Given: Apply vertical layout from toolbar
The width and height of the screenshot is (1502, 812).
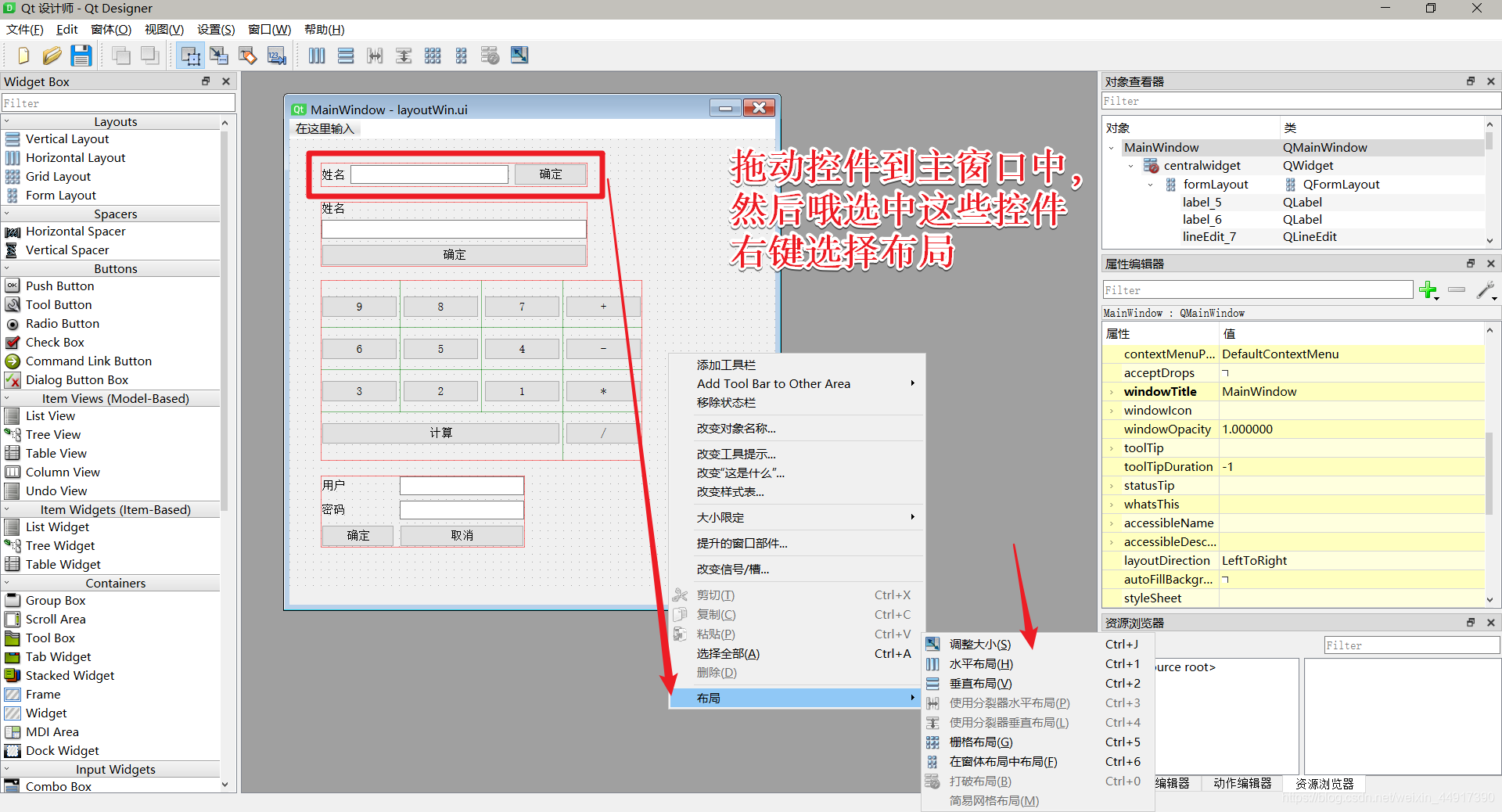Looking at the screenshot, I should coord(346,56).
